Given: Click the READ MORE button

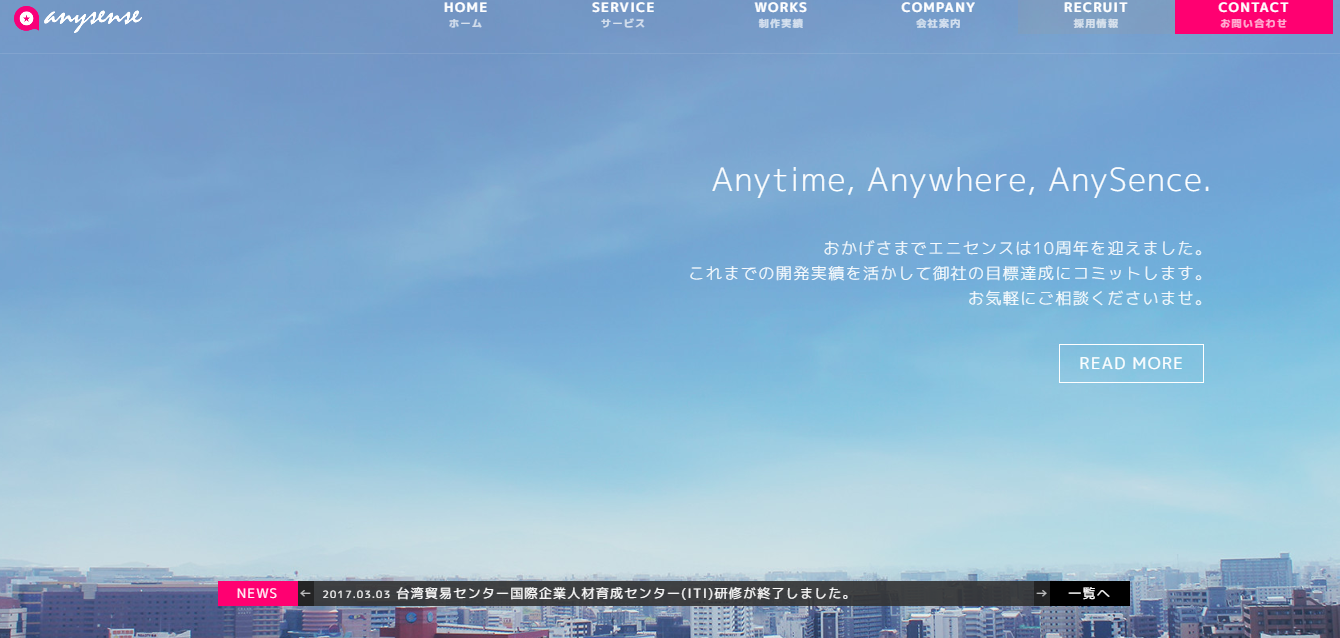Looking at the screenshot, I should click(1131, 363).
